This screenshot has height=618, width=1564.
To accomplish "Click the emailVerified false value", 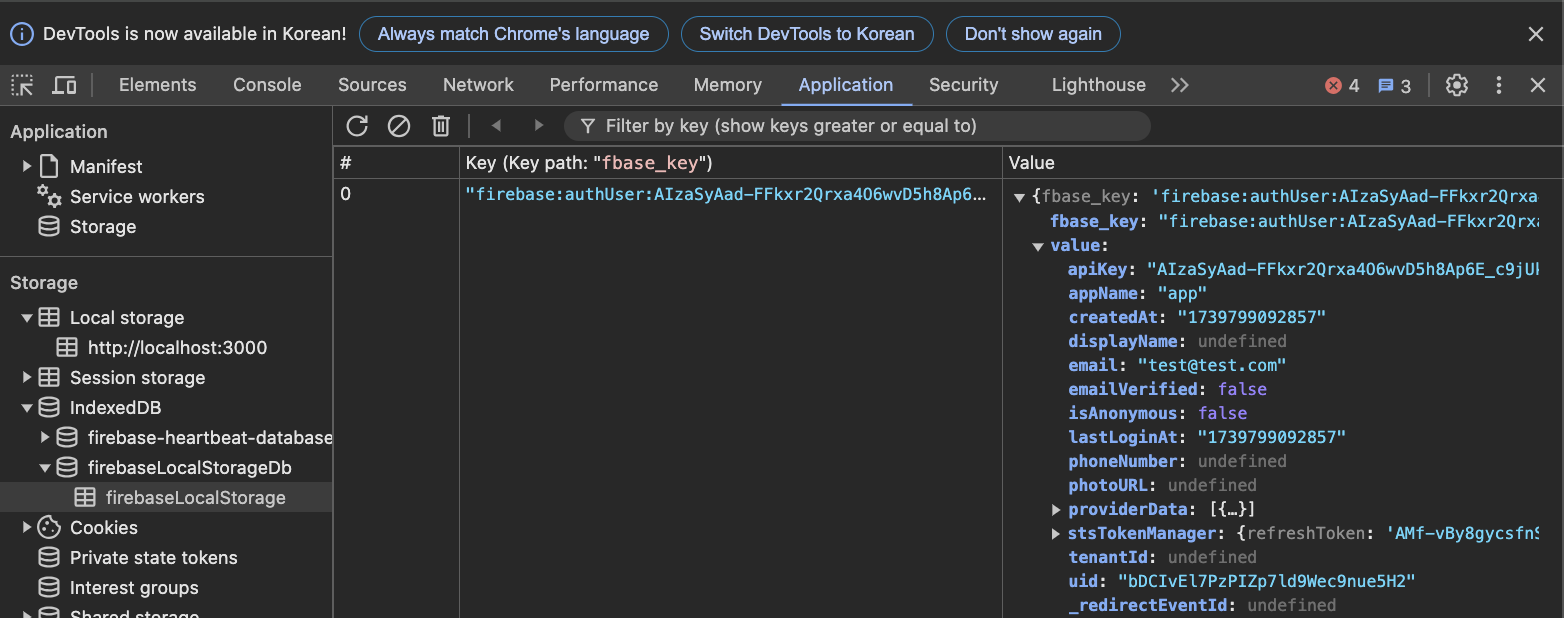I will tap(1242, 389).
